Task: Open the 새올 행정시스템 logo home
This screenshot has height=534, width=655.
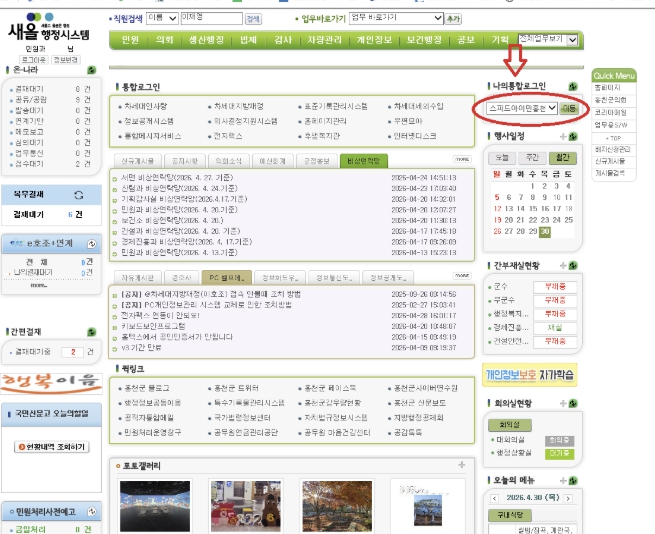Action: (x=48, y=27)
